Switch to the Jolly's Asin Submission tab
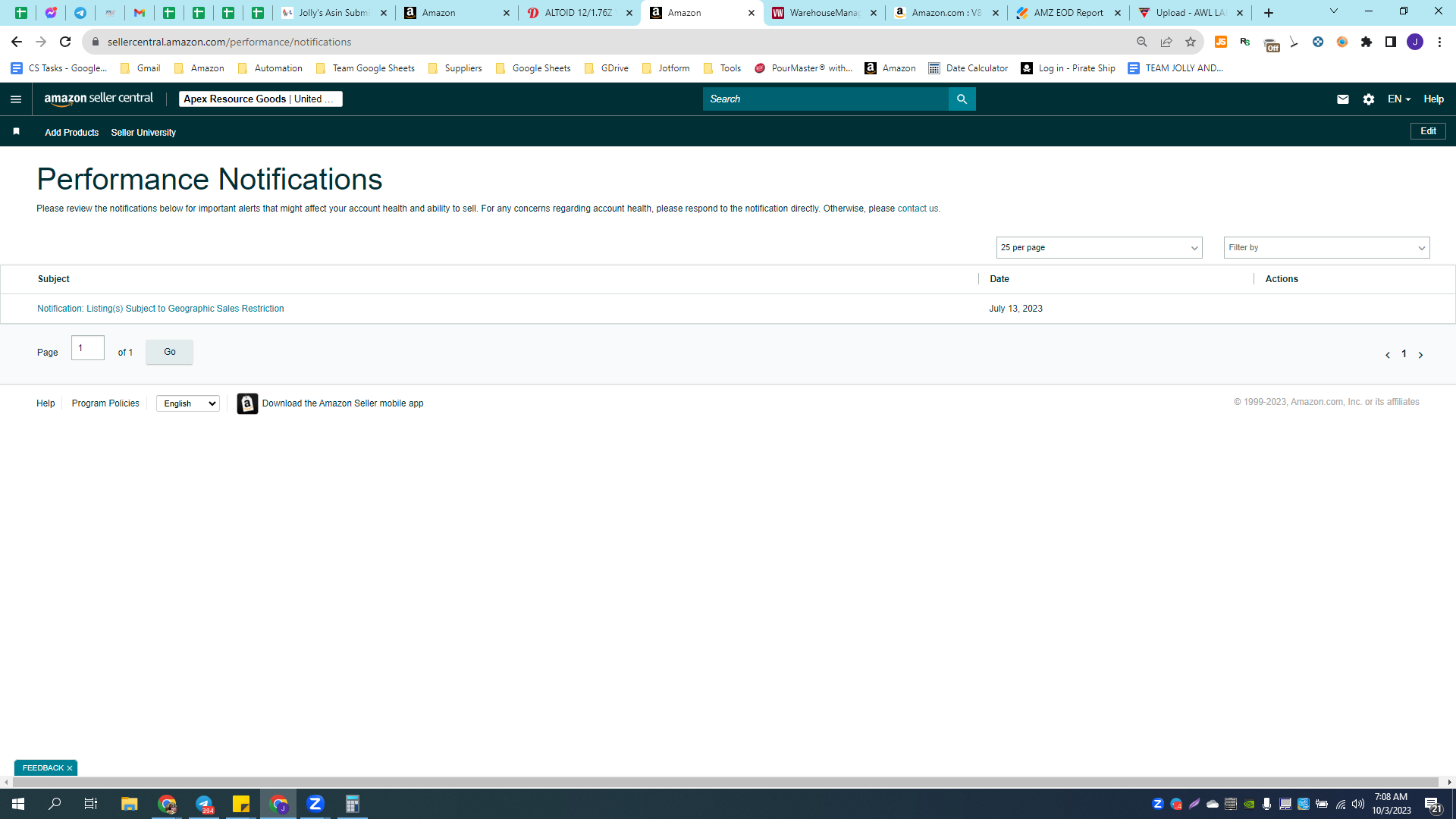 [x=334, y=13]
